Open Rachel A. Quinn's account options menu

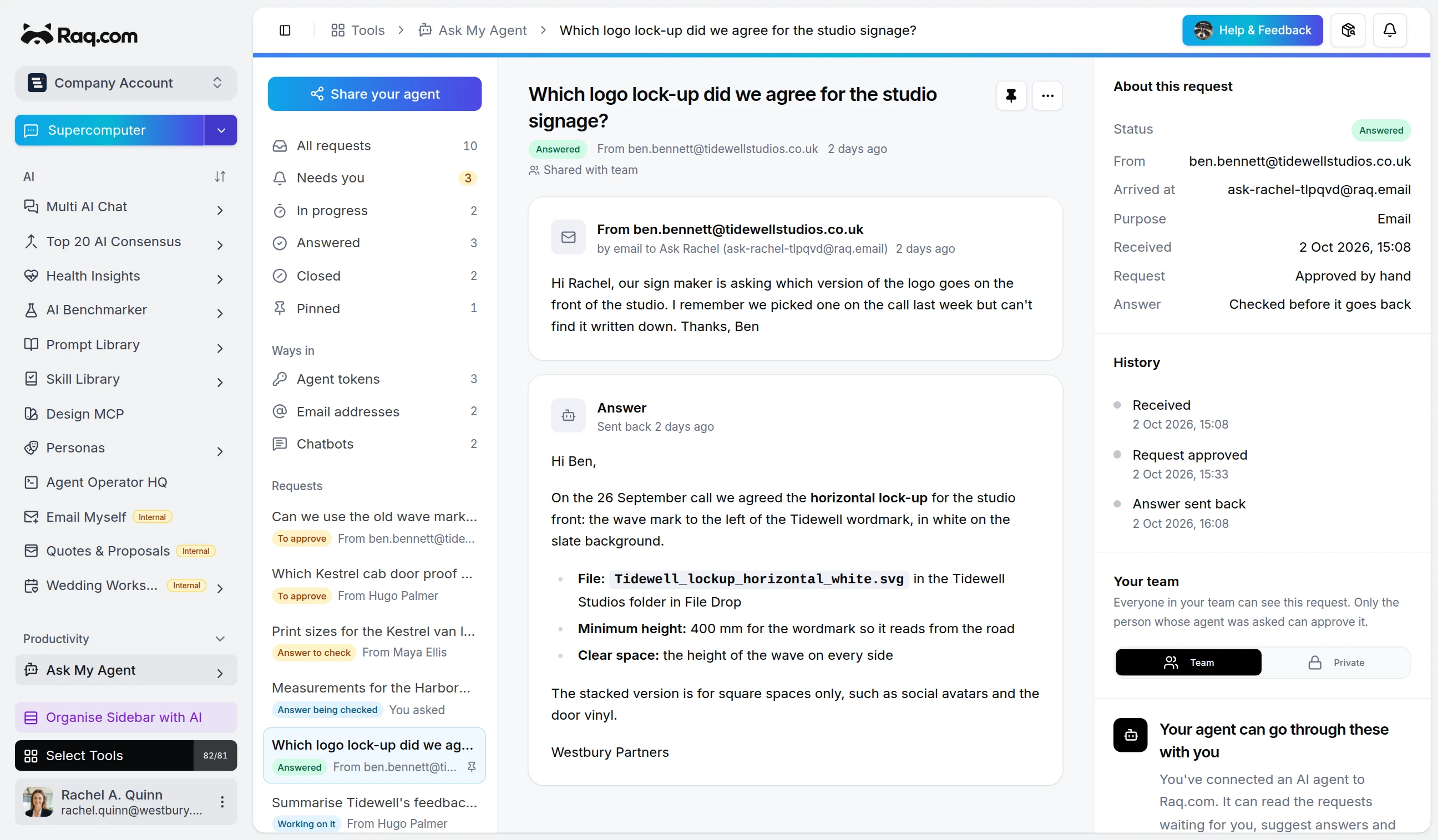click(x=222, y=802)
